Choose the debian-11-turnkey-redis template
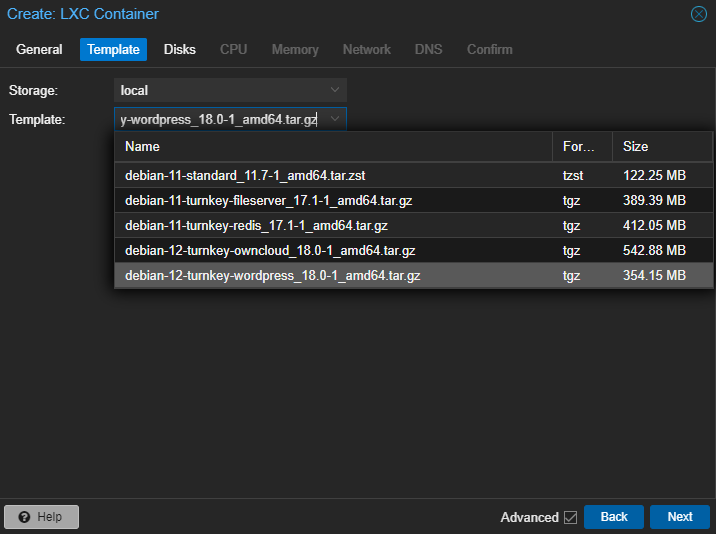The height and width of the screenshot is (534, 716). click(x=254, y=225)
